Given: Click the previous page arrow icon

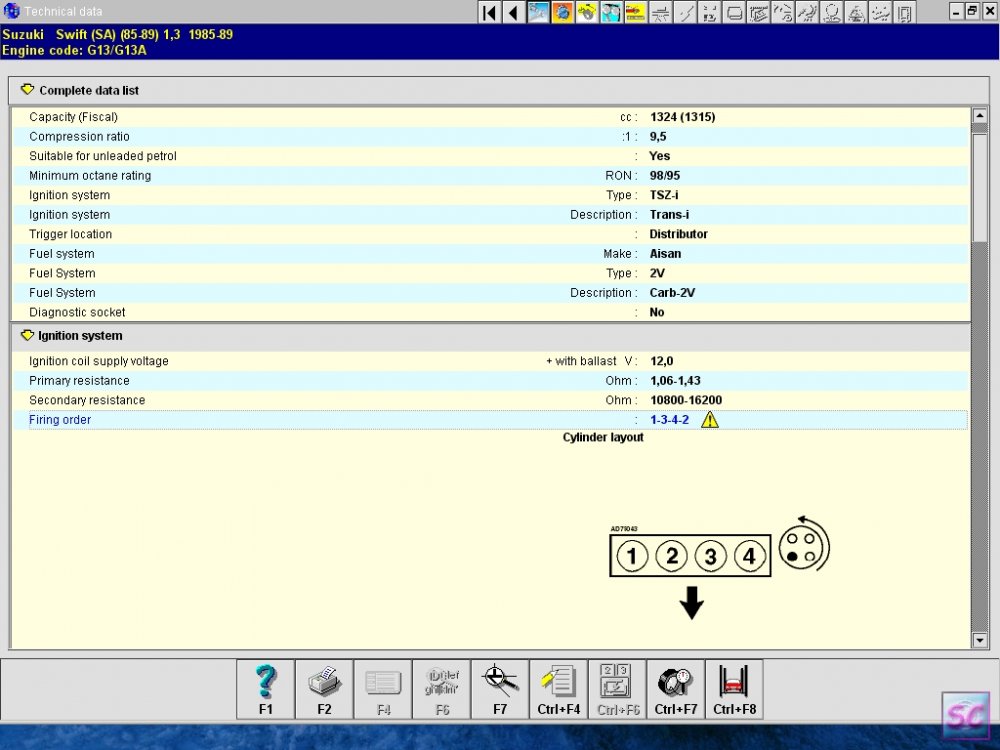Looking at the screenshot, I should (513, 12).
